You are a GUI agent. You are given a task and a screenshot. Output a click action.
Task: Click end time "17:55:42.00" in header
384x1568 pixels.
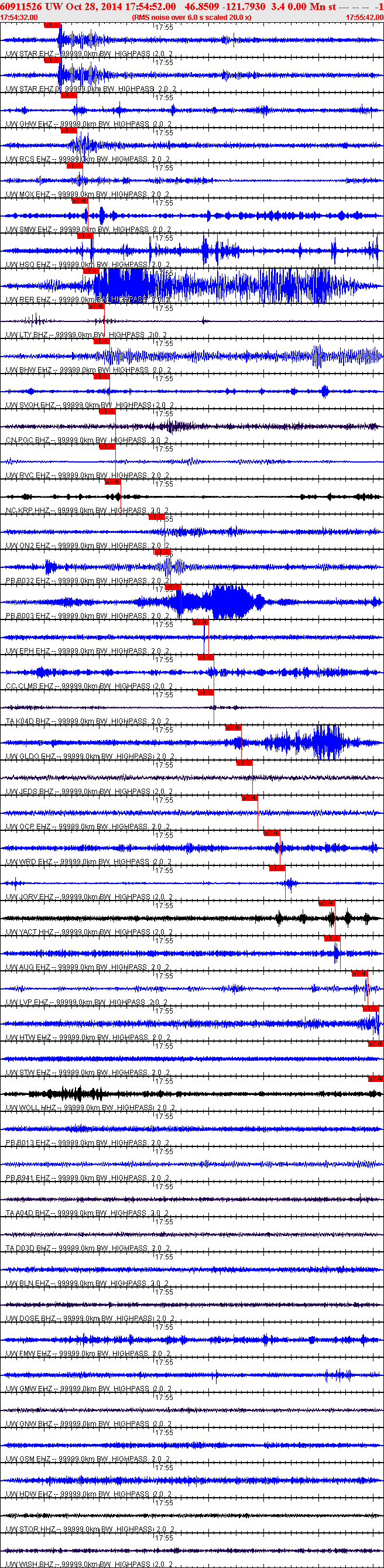click(365, 18)
